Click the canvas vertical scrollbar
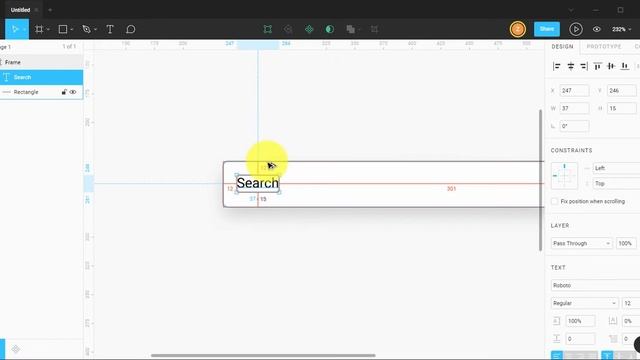This screenshot has width=640, height=360. click(x=540, y=180)
